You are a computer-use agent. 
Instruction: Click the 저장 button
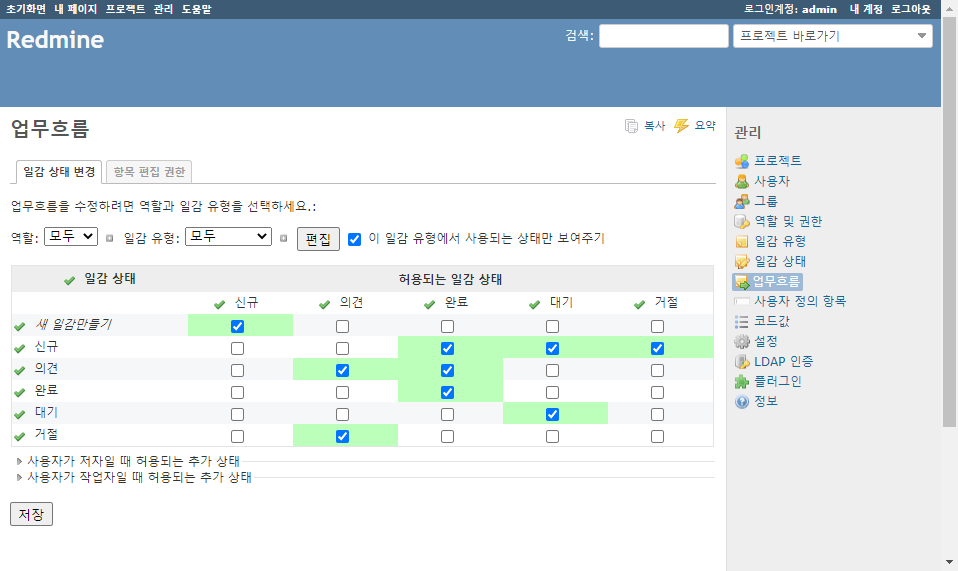pos(31,514)
